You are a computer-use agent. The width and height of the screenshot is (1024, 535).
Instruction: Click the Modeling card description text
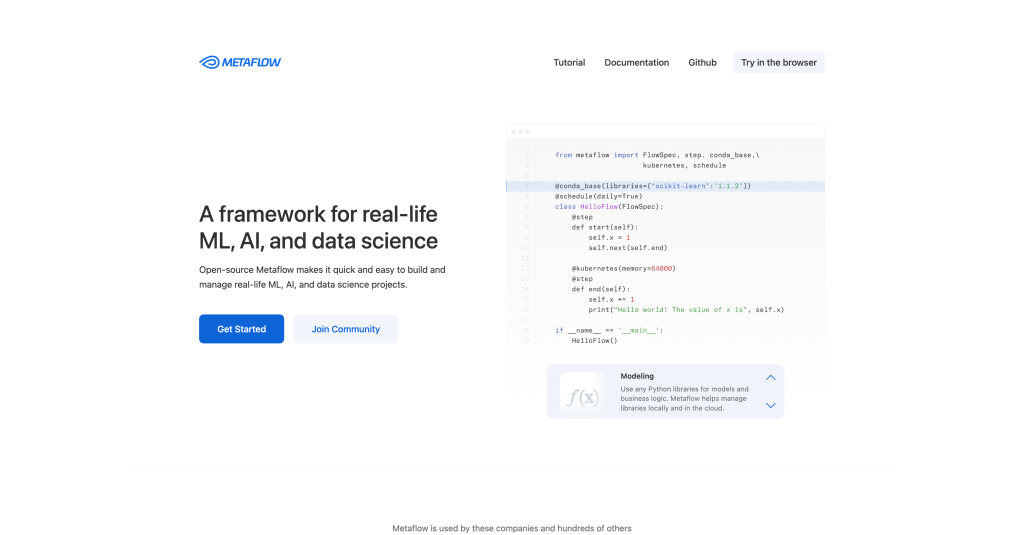point(685,398)
